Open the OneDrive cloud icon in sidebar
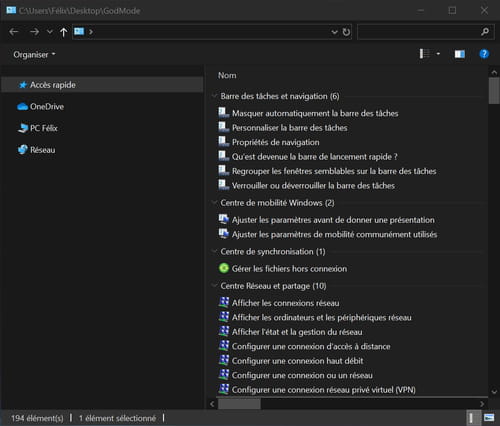The width and height of the screenshot is (500, 426). point(22,107)
